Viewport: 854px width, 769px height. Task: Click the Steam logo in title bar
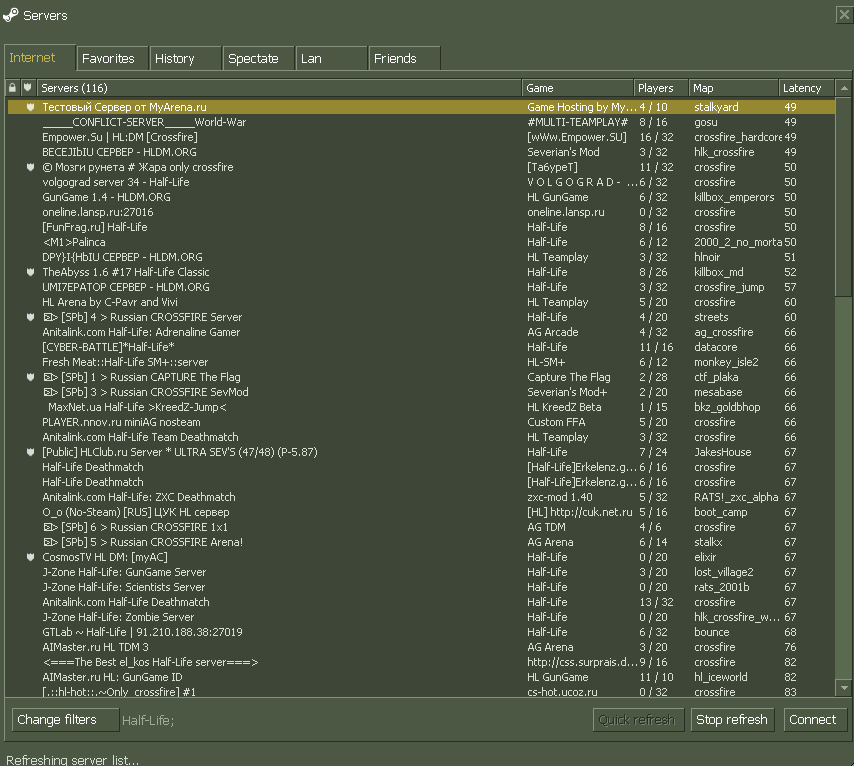coord(11,15)
